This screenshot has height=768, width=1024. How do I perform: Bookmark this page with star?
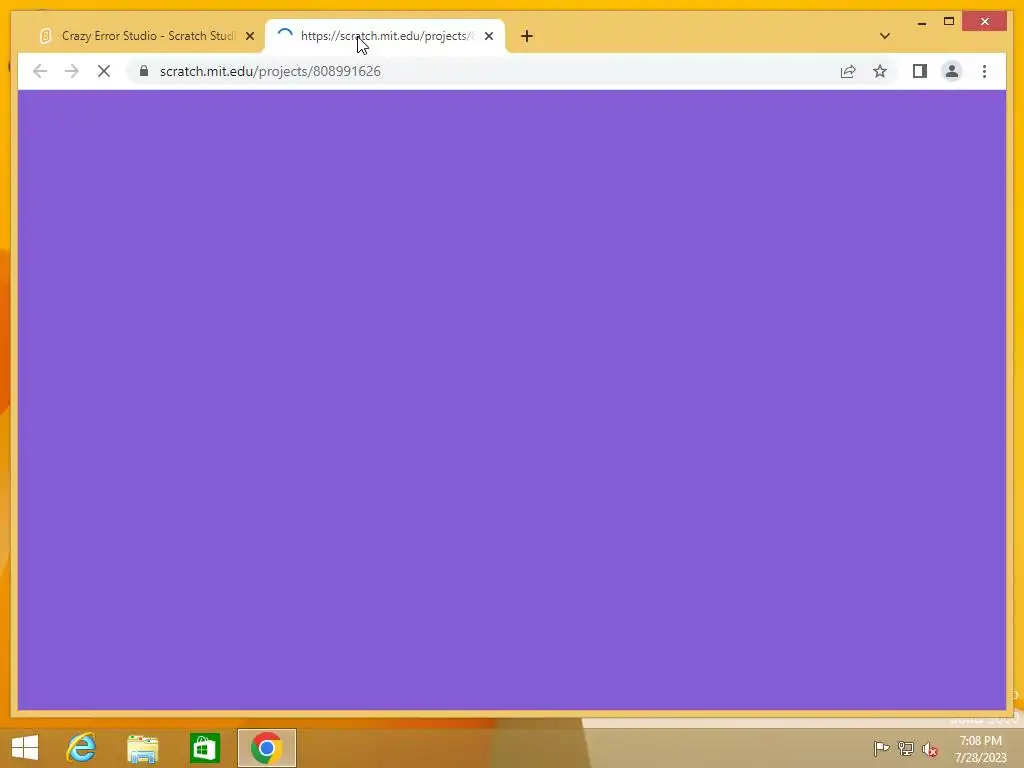pyautogui.click(x=880, y=71)
